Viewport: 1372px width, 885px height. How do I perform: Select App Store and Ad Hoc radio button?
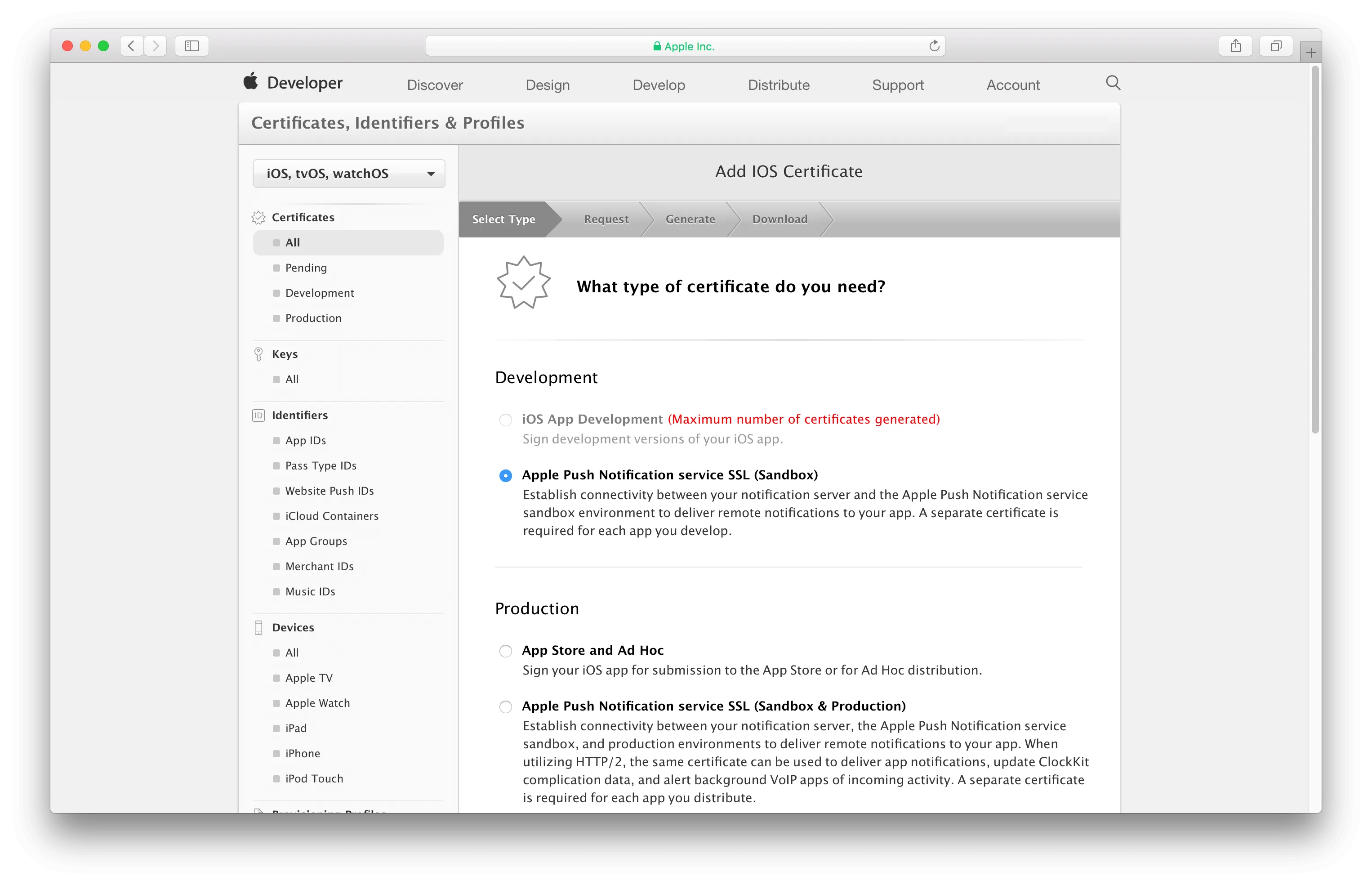pyautogui.click(x=505, y=651)
